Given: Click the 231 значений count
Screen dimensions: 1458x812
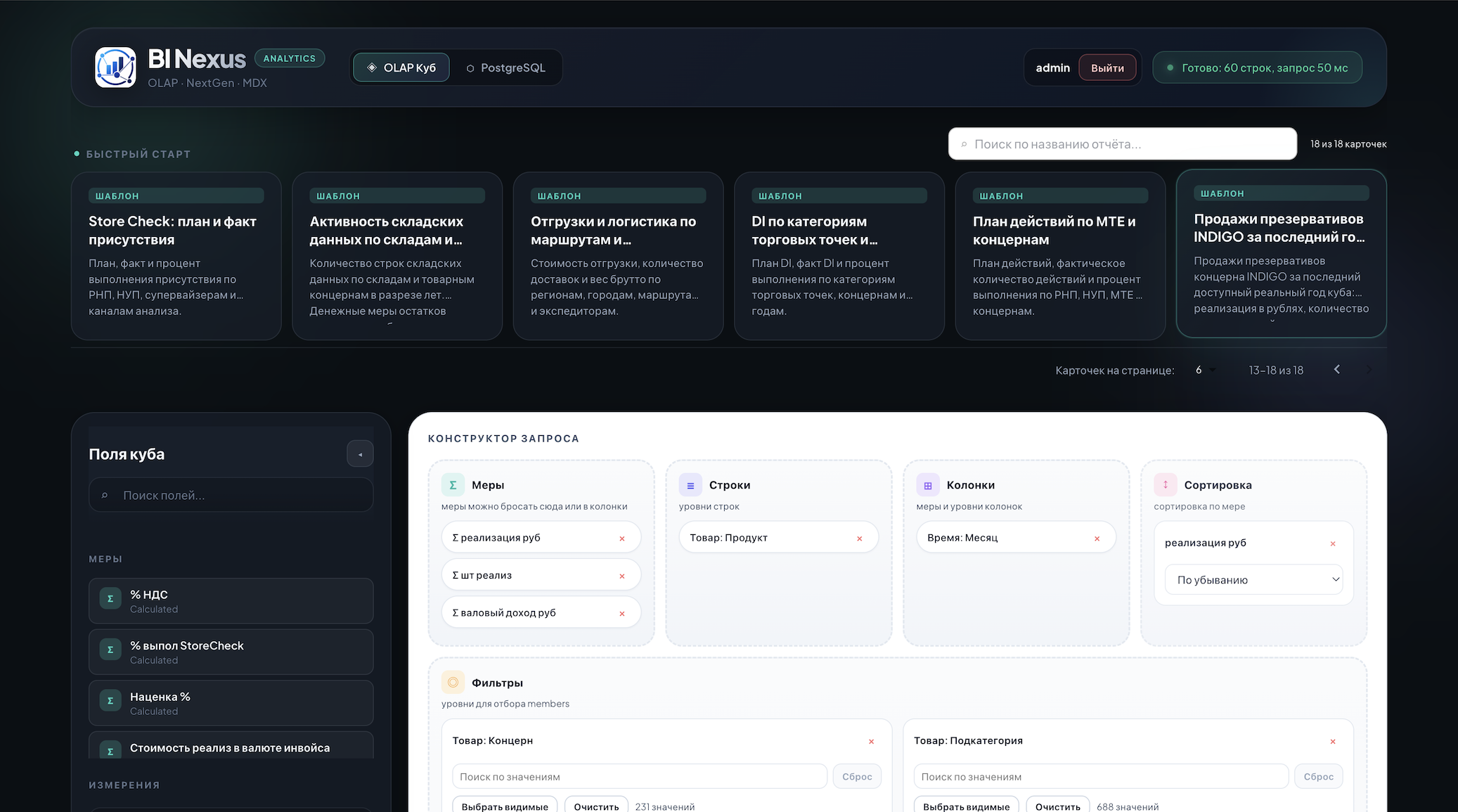Looking at the screenshot, I should [x=665, y=807].
